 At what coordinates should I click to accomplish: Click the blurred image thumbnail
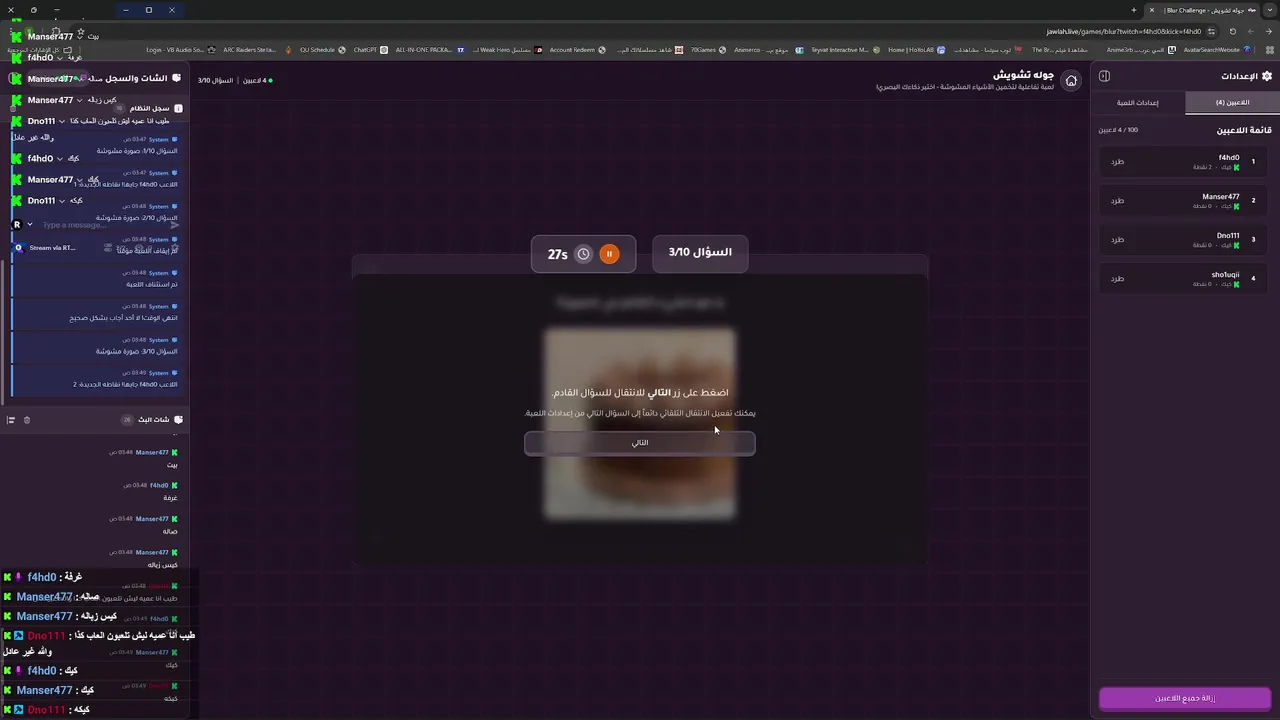[x=640, y=424]
